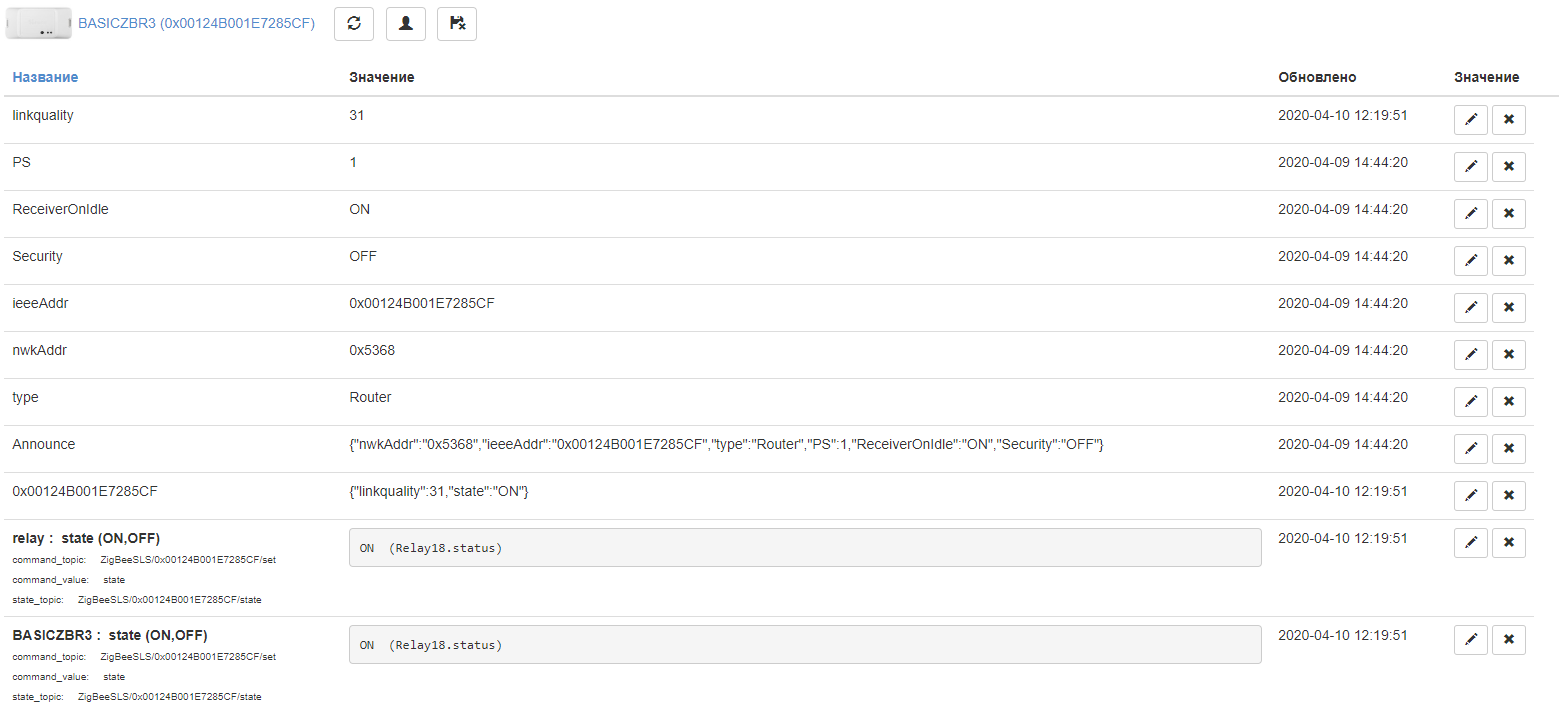The image size is (1566, 712).
Task: Open the BASICZBR3 device title link
Action: pyautogui.click(x=196, y=24)
